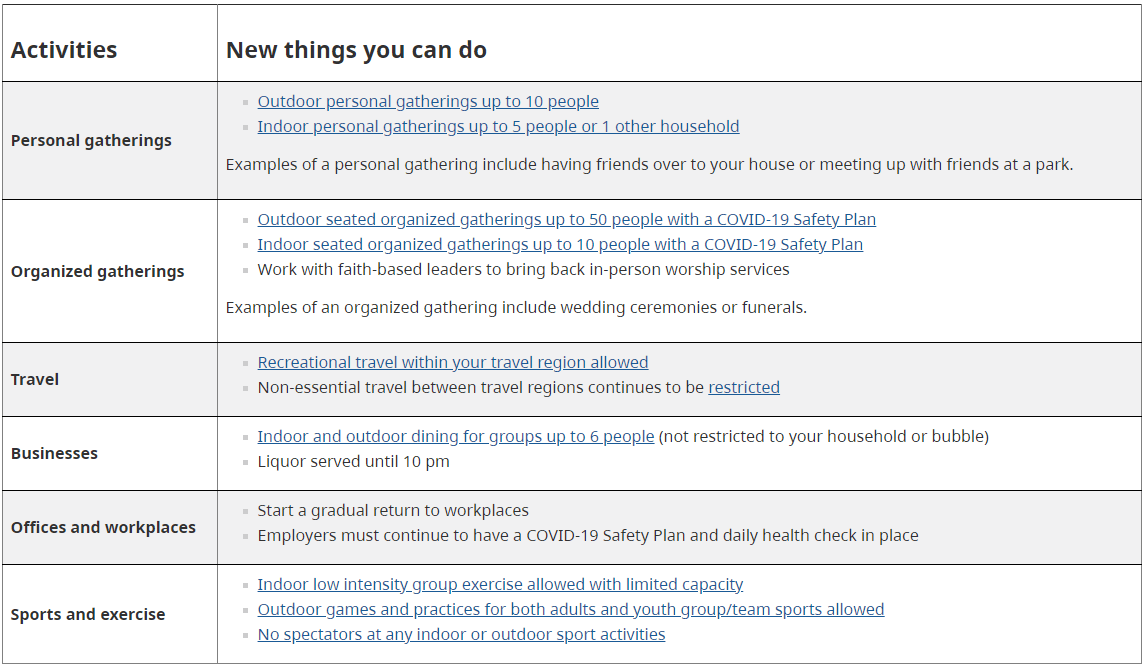
Task: Click the 'New things you can do' header
Action: [357, 50]
